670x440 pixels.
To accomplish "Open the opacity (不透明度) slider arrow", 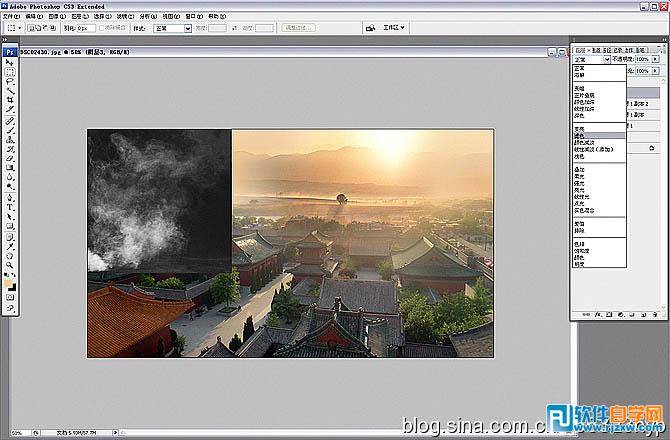I will (655, 59).
